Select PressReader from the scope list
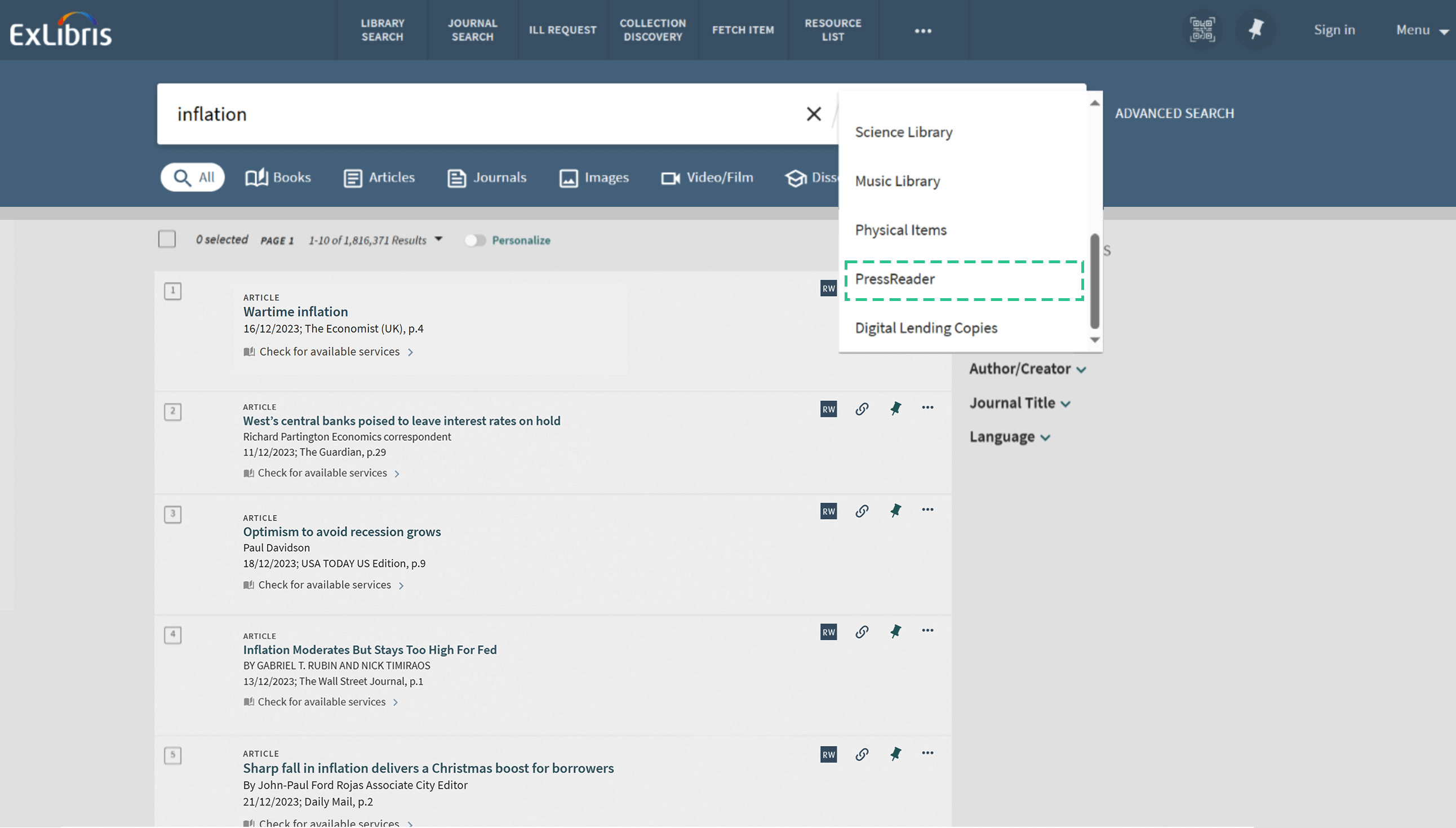Image resolution: width=1456 pixels, height=828 pixels. coord(895,278)
